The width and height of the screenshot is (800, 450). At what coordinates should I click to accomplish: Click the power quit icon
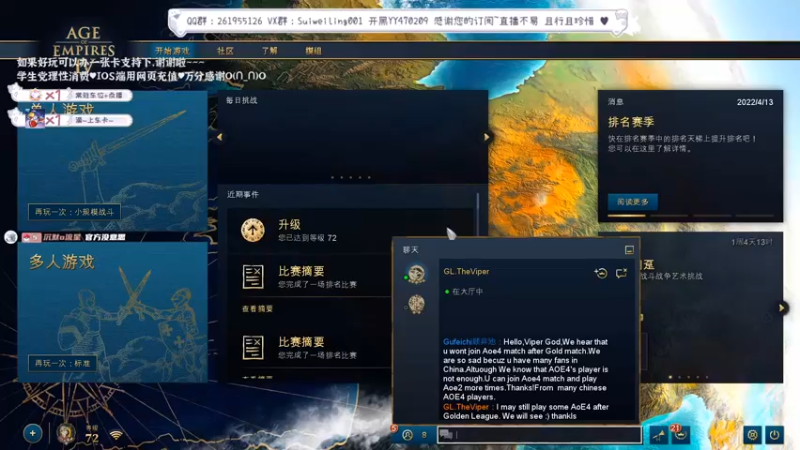click(x=774, y=435)
